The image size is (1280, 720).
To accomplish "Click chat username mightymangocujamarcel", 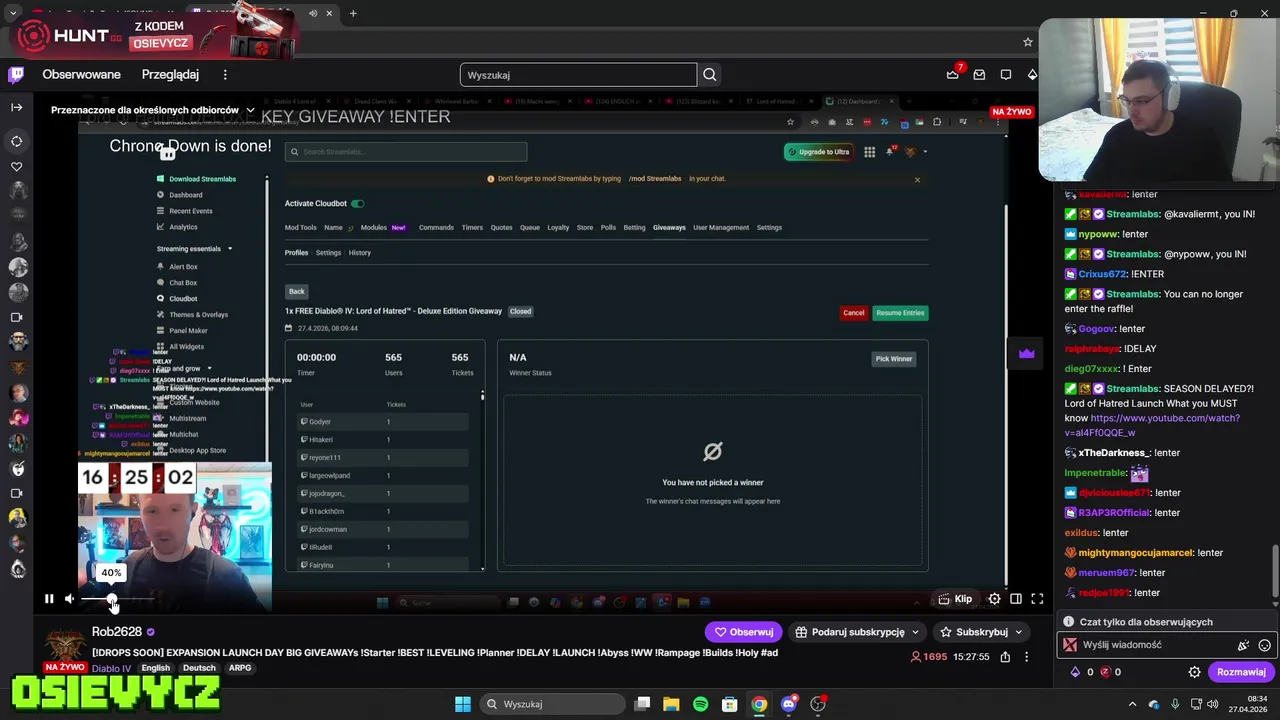I will click(1136, 553).
